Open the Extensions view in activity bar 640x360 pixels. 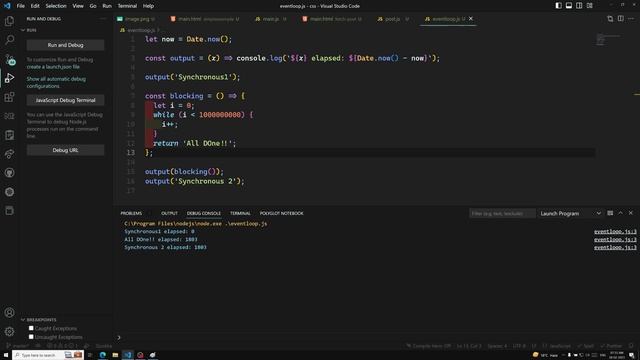click(x=9, y=97)
